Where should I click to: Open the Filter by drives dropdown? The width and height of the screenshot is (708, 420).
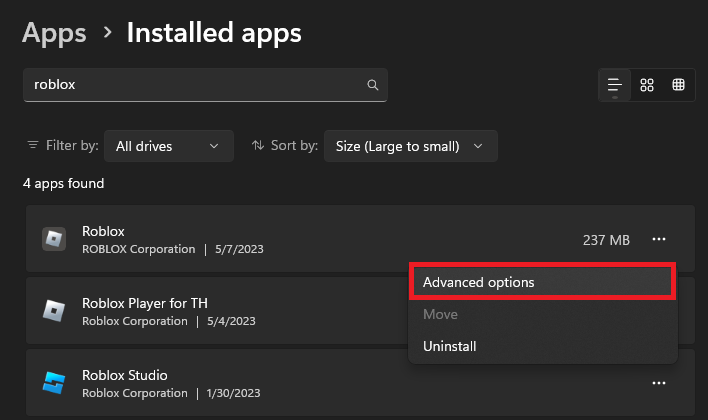coord(168,146)
